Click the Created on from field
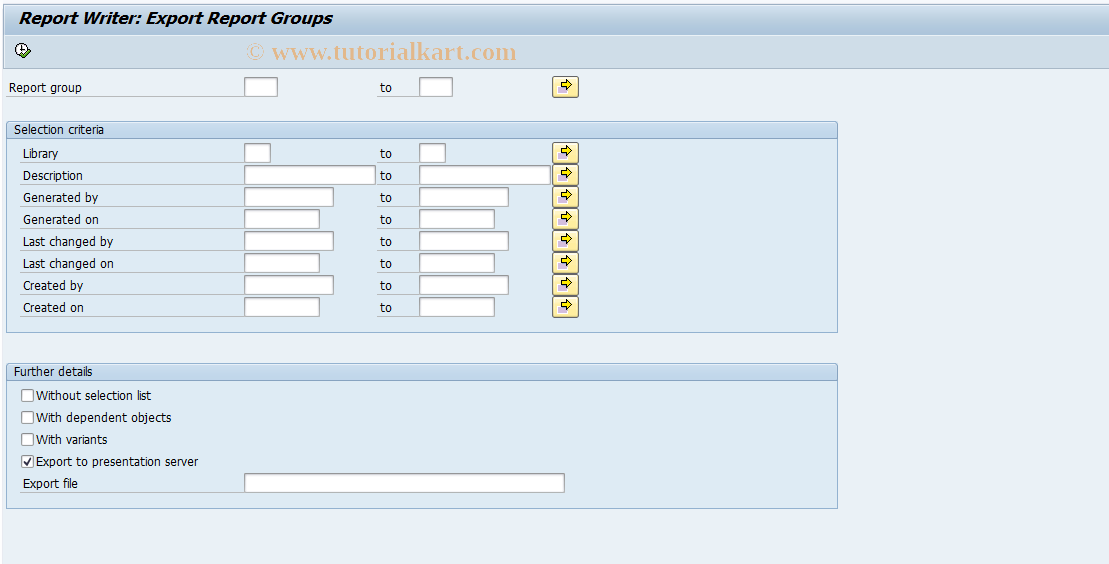The height and width of the screenshot is (564, 1109). [x=281, y=306]
